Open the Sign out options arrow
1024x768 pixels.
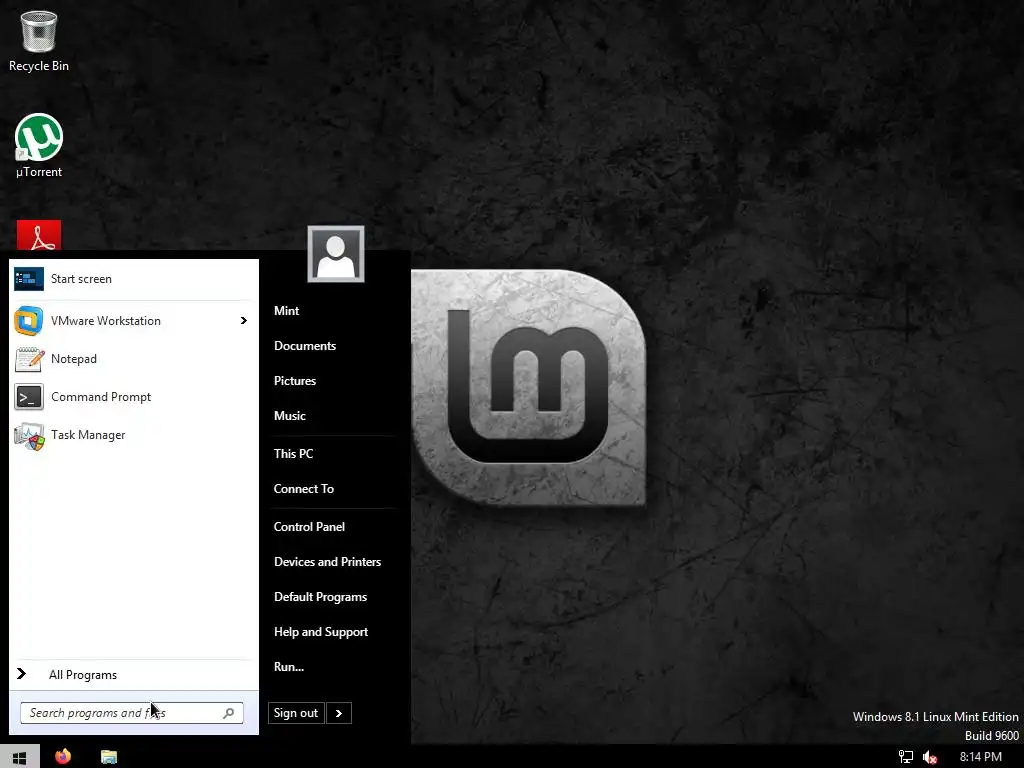[338, 713]
